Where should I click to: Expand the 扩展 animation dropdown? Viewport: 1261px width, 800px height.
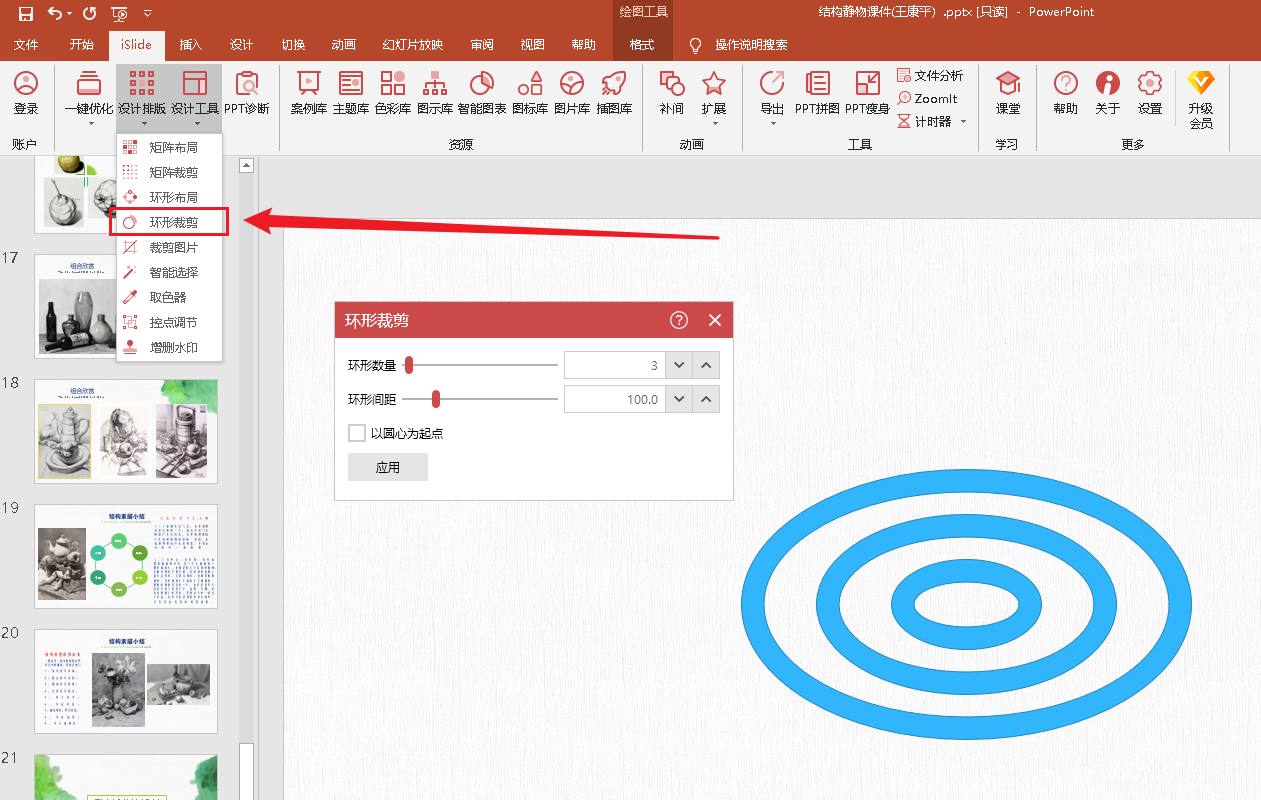tap(714, 124)
